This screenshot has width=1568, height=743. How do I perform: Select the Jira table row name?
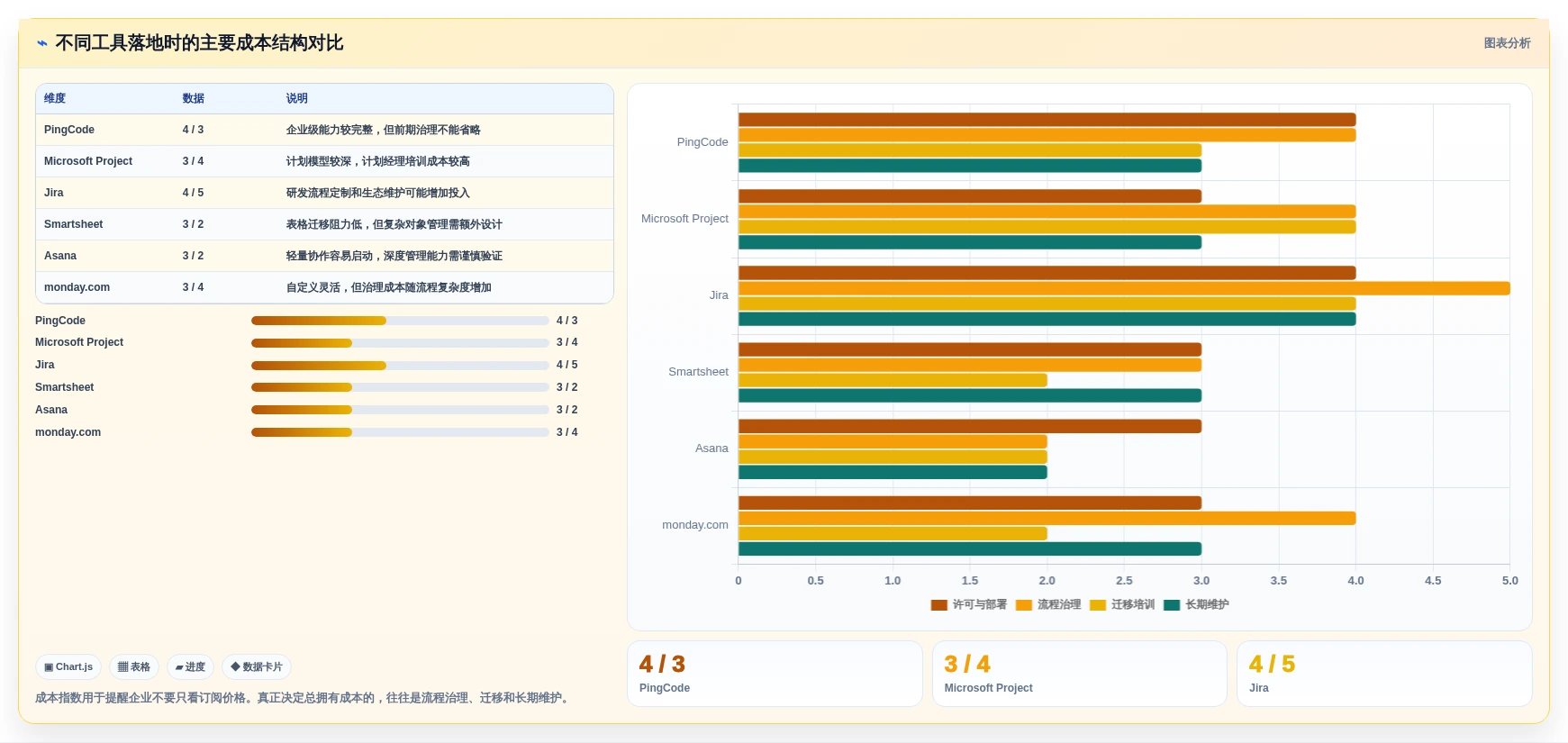point(54,193)
